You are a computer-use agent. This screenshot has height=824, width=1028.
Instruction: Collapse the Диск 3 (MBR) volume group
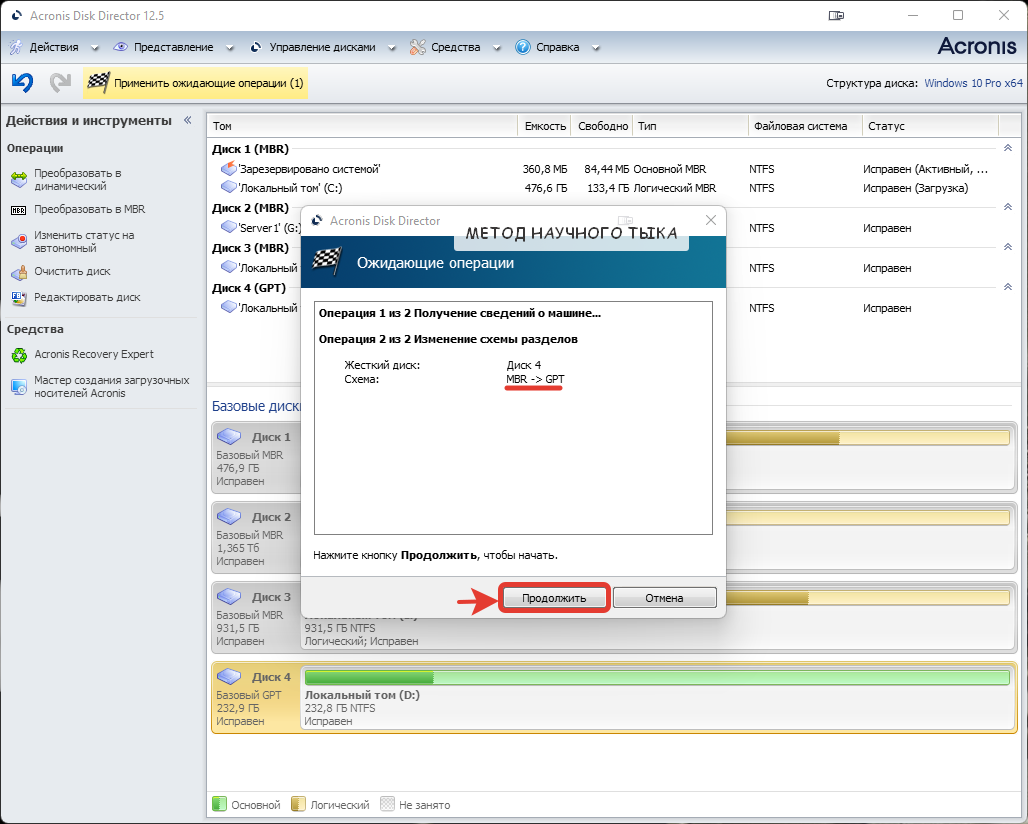pyautogui.click(x=1008, y=247)
